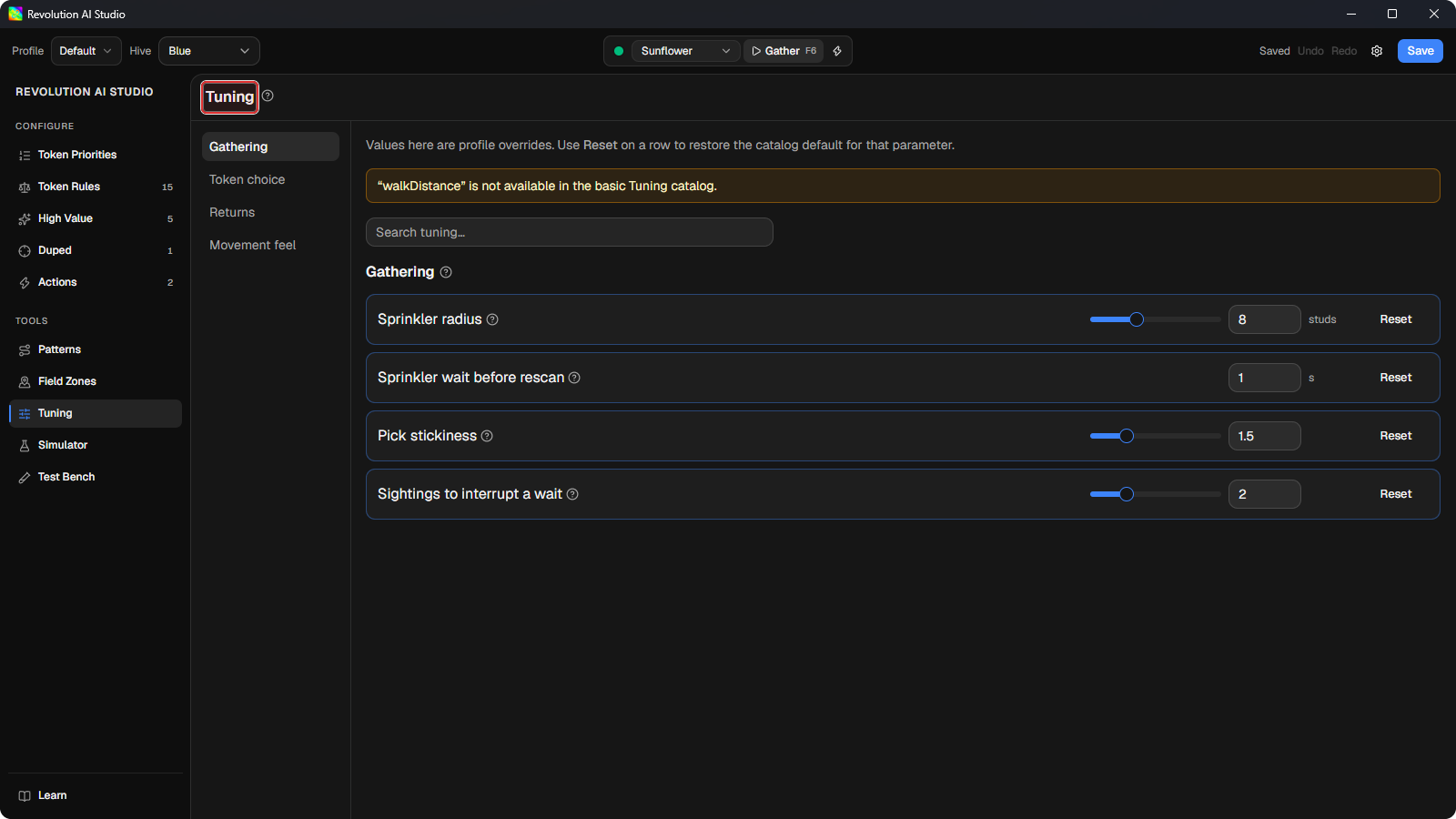Reset Sprinkler wait before rescan
This screenshot has width=1456, height=819.
1396,378
